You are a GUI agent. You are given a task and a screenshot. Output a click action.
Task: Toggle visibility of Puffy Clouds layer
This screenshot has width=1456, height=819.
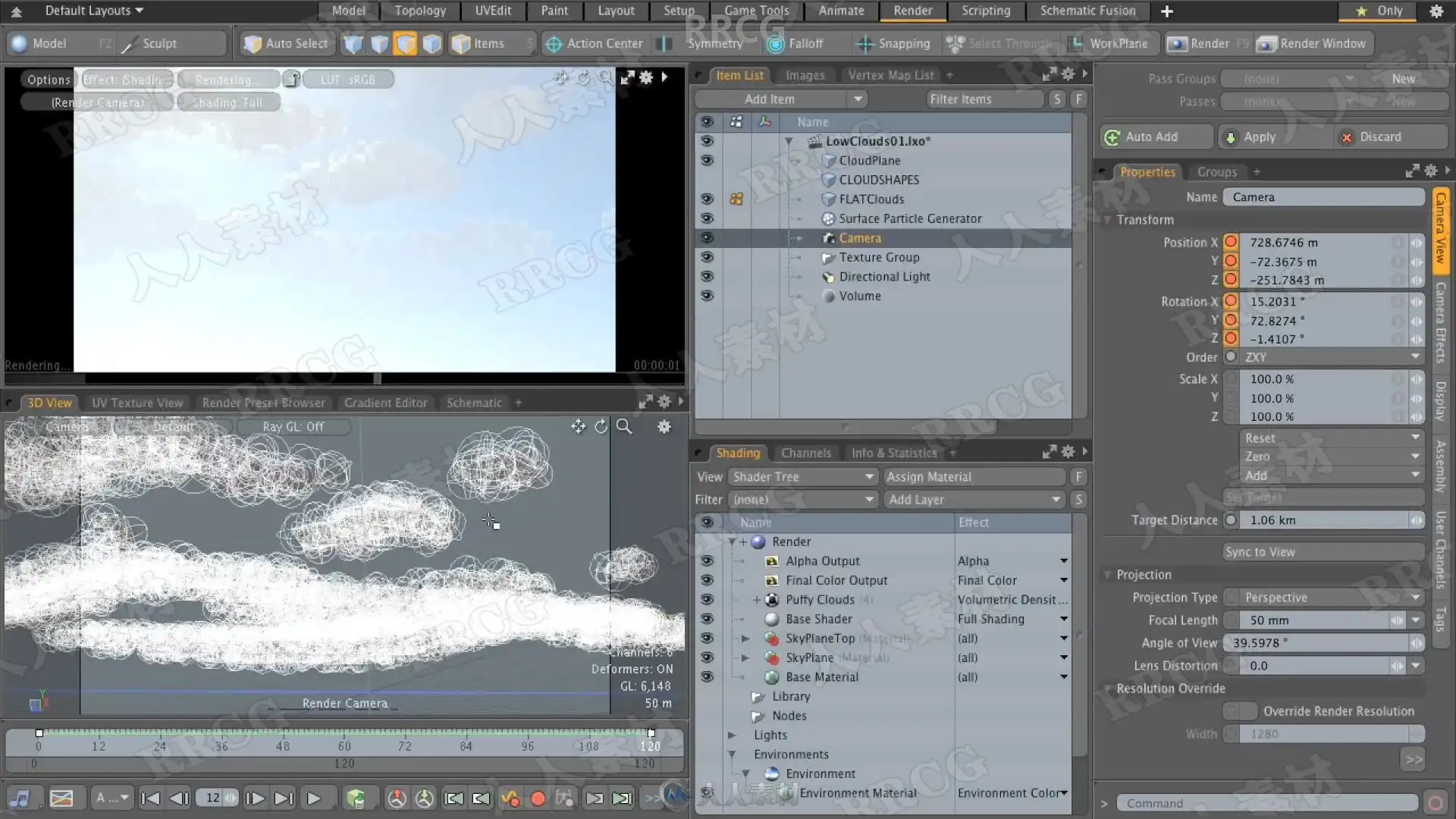coord(707,599)
